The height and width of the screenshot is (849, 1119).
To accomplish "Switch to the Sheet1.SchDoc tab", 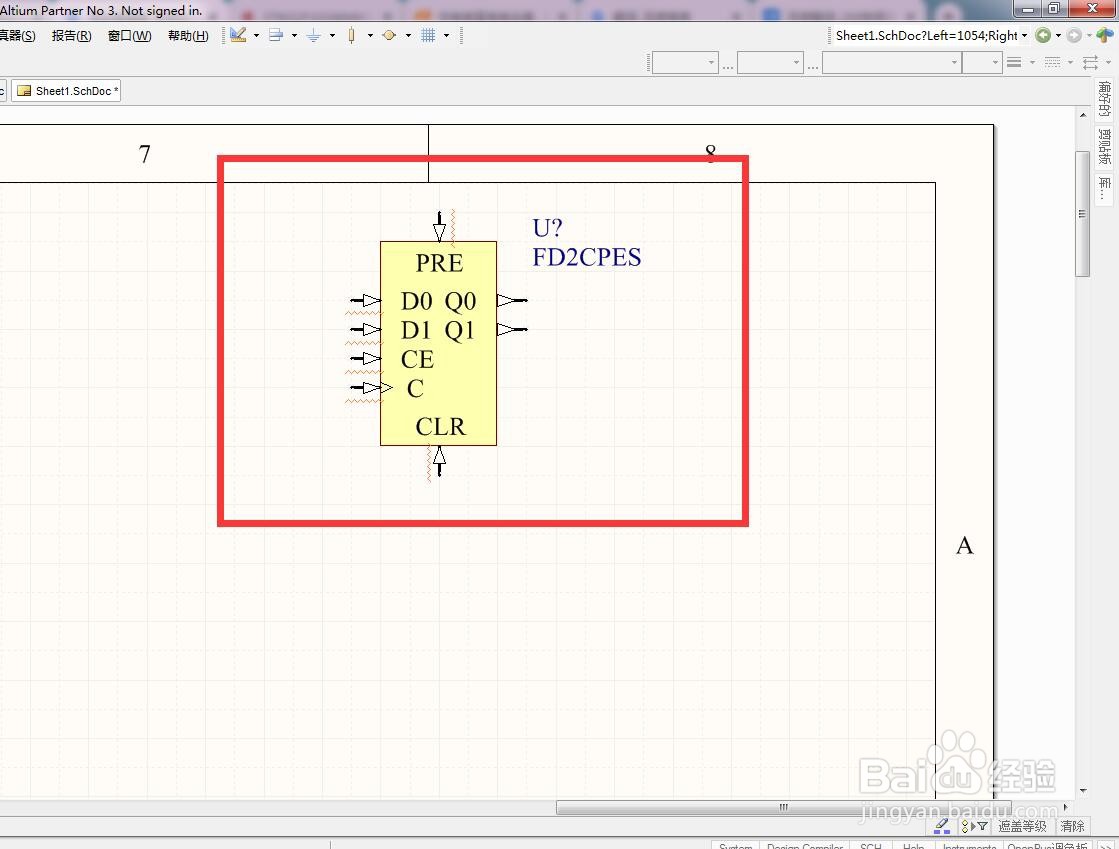I will 66,91.
